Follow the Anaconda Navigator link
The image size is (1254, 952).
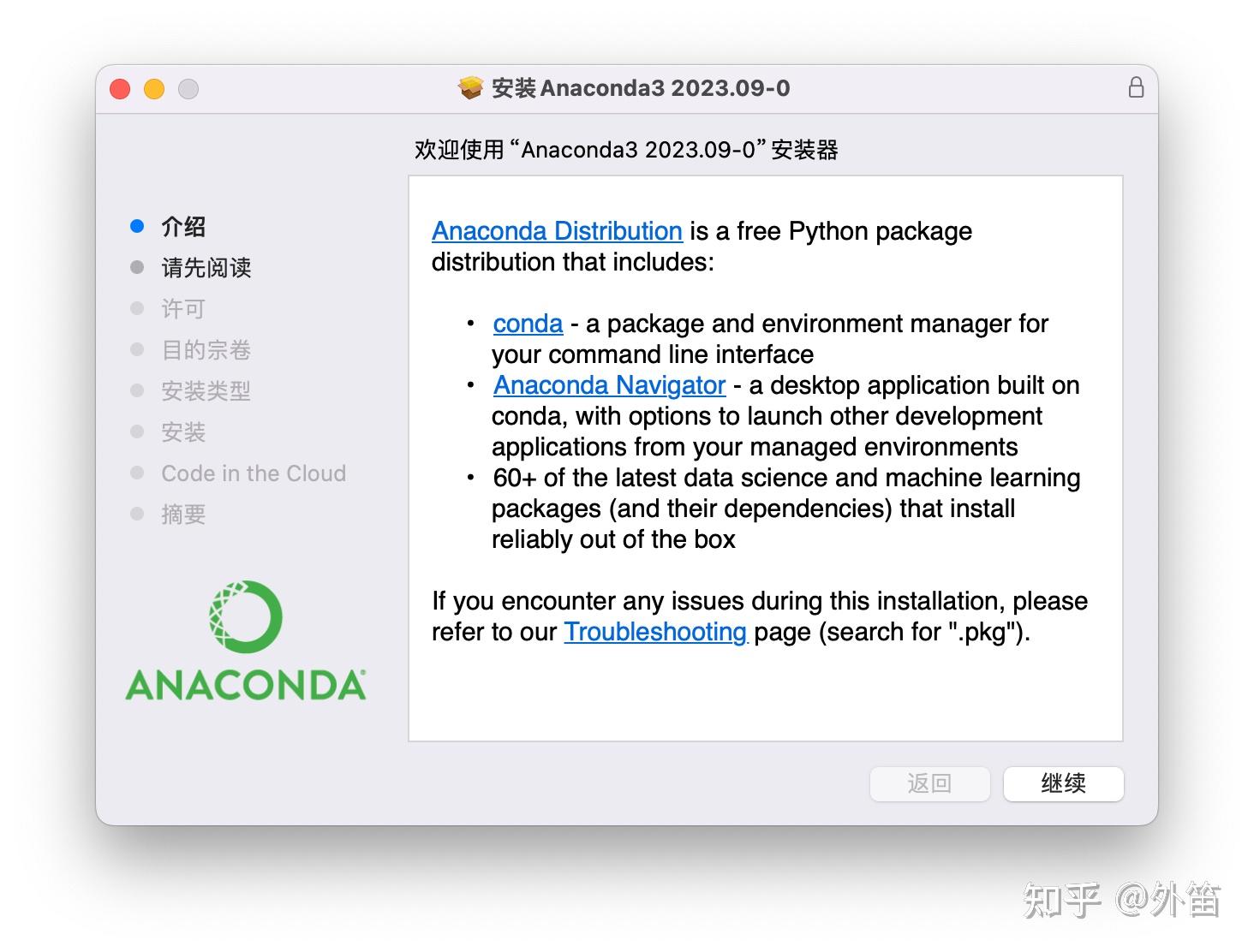tap(609, 385)
